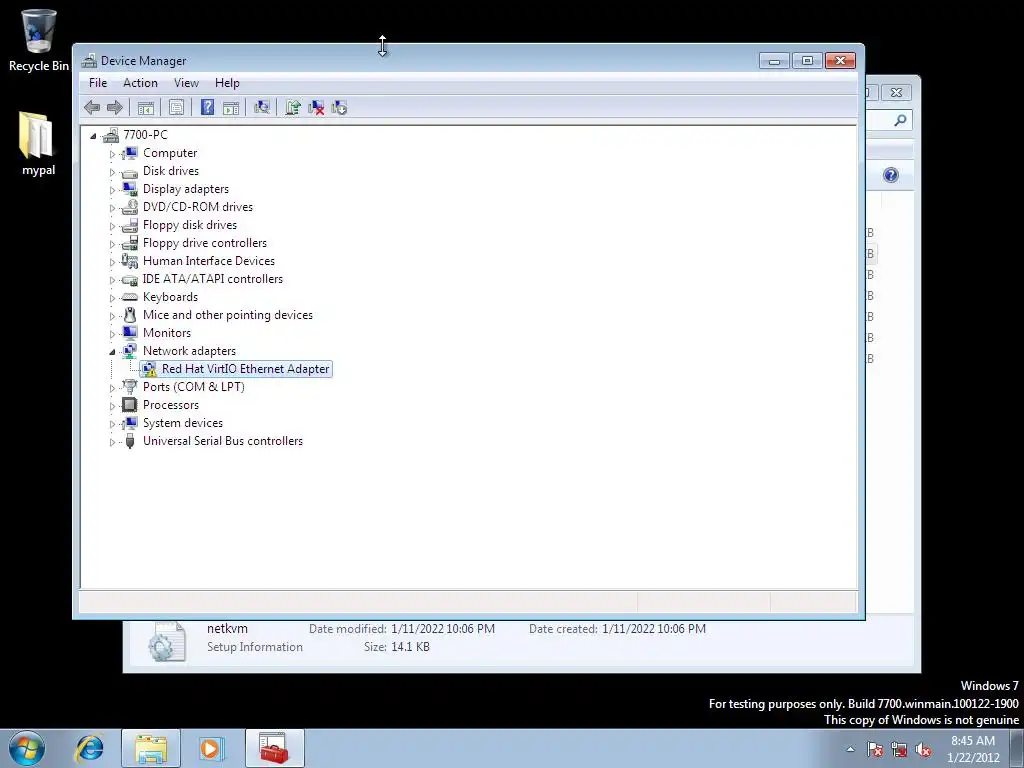1024x768 pixels.
Task: Click the muted volume tray icon
Action: 923,749
